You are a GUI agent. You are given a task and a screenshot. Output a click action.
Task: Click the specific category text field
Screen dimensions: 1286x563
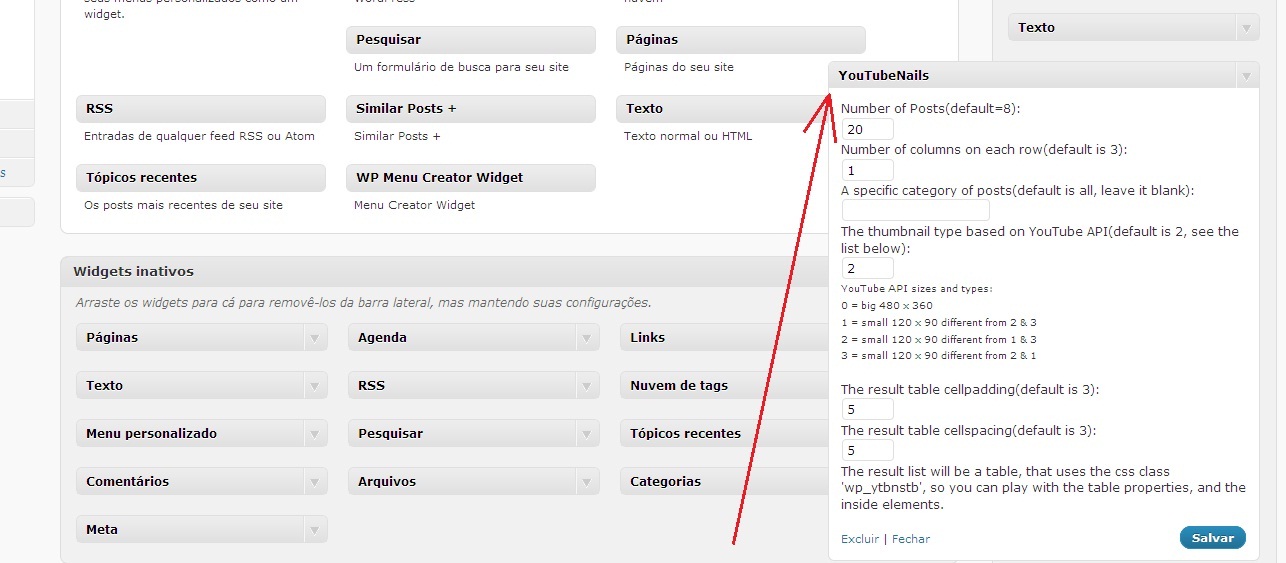(915, 210)
